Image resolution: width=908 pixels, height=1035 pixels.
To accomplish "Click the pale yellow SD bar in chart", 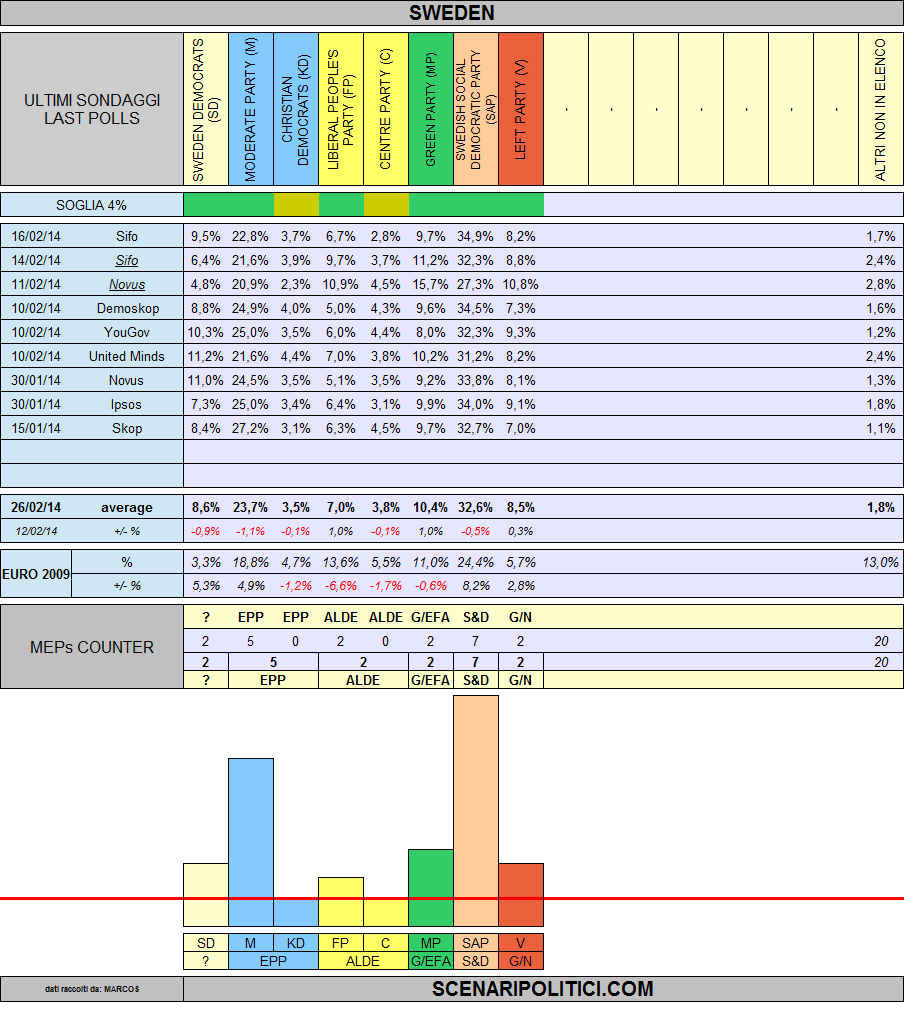I will pos(206,894).
